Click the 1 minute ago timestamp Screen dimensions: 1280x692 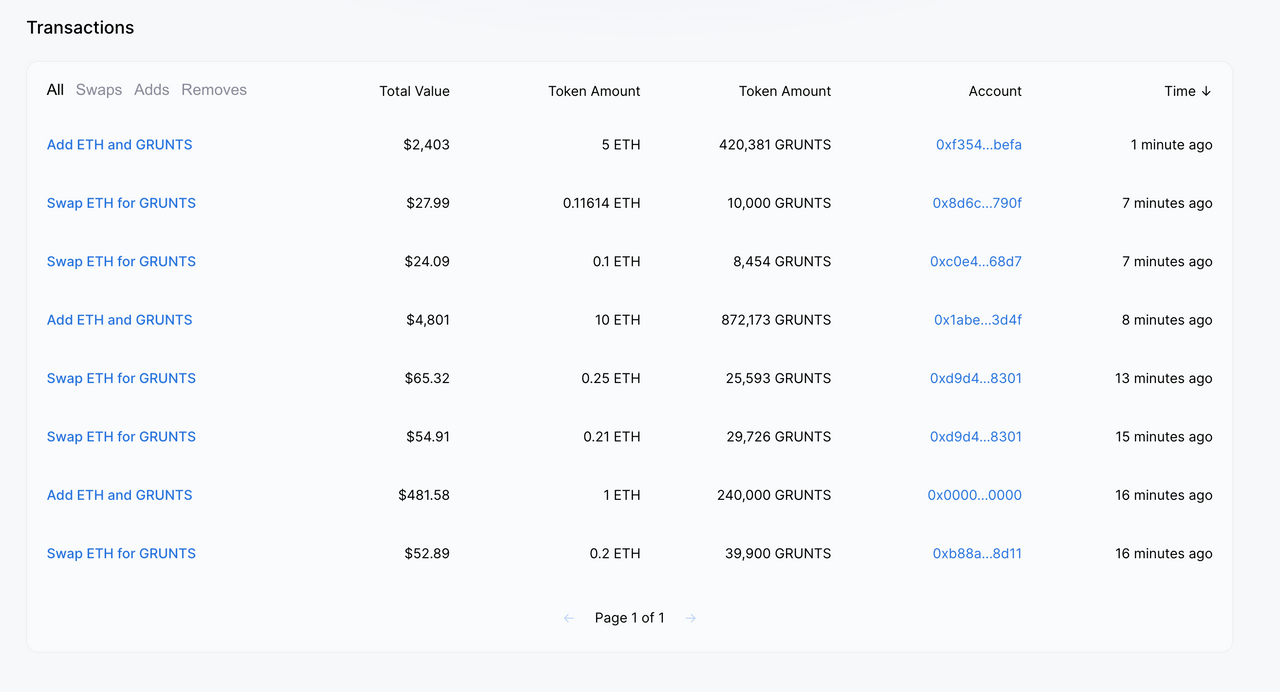pyautogui.click(x=1172, y=145)
